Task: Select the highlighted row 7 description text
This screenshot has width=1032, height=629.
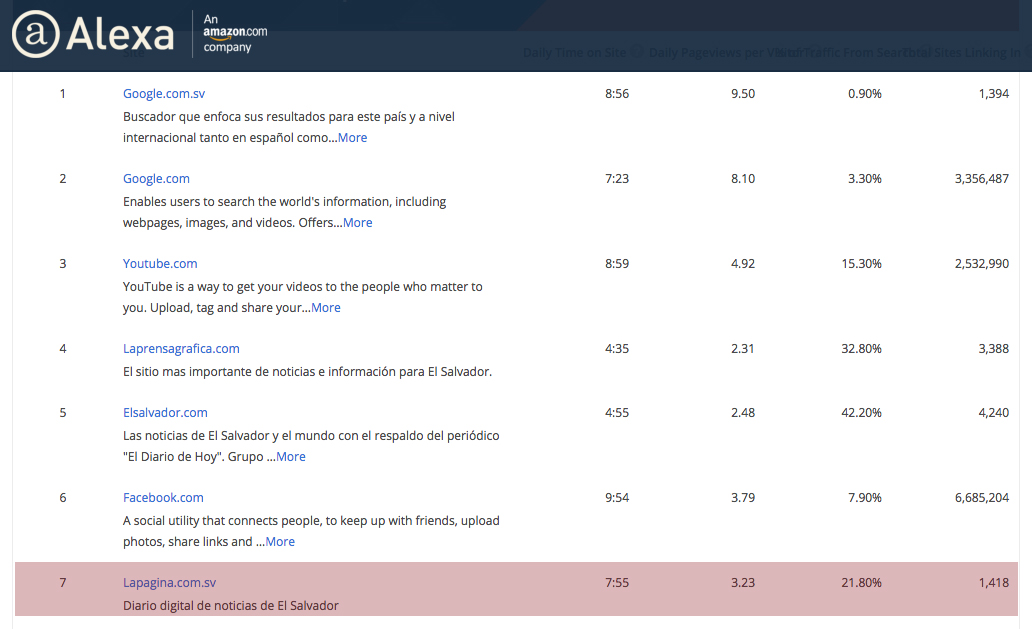Action: [231, 606]
